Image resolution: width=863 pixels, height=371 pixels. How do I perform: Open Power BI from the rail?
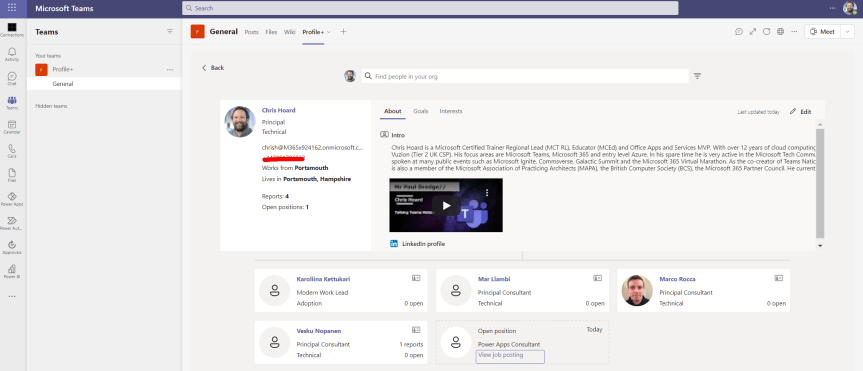click(12, 271)
